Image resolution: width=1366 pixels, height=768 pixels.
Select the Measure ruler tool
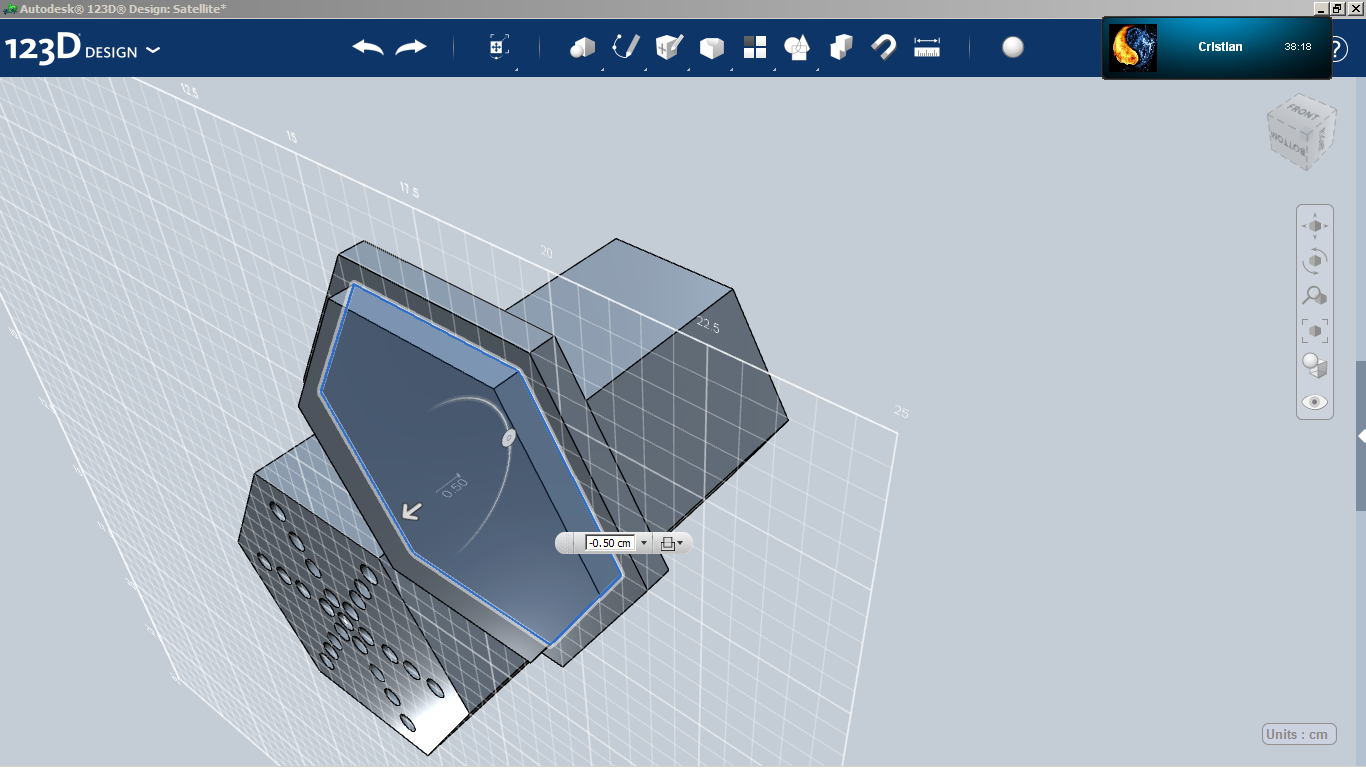pyautogui.click(x=927, y=47)
